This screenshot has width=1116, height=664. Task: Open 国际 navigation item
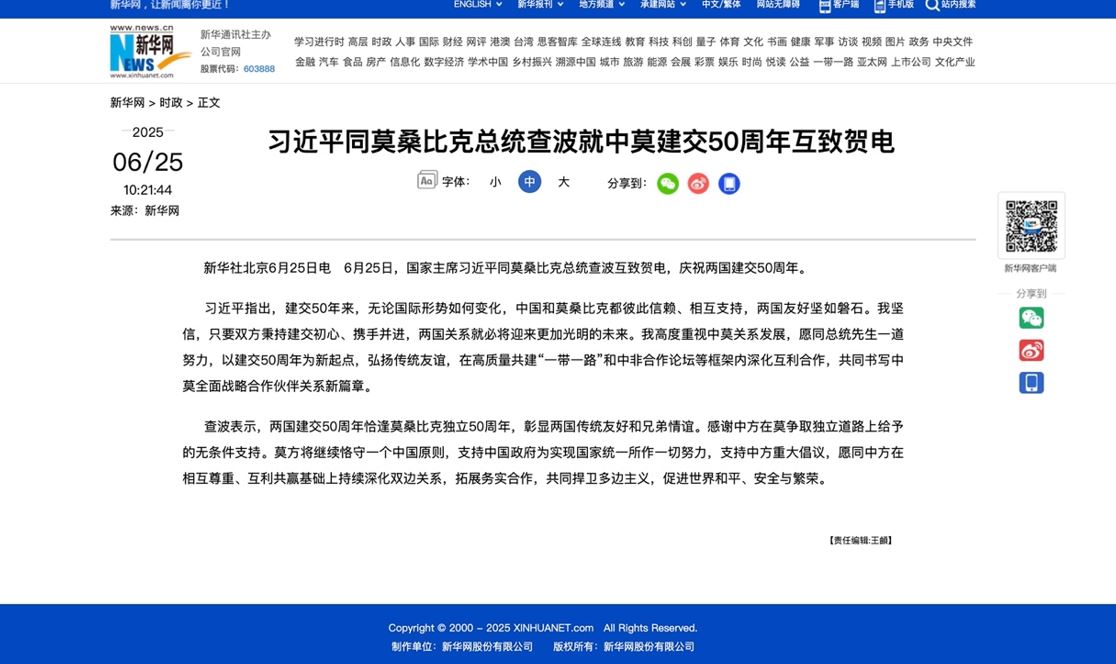point(428,42)
